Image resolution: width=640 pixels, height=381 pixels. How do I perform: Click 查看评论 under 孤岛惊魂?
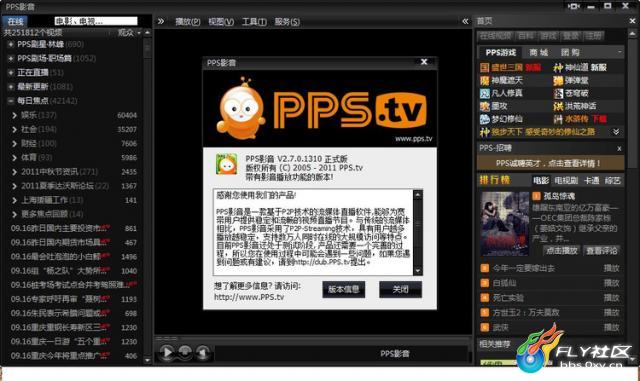602,251
